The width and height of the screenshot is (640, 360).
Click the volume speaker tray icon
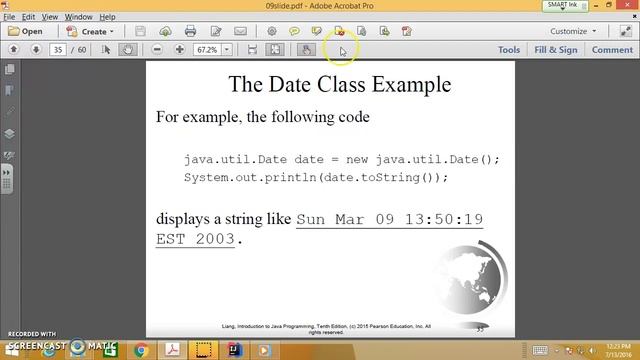591,351
